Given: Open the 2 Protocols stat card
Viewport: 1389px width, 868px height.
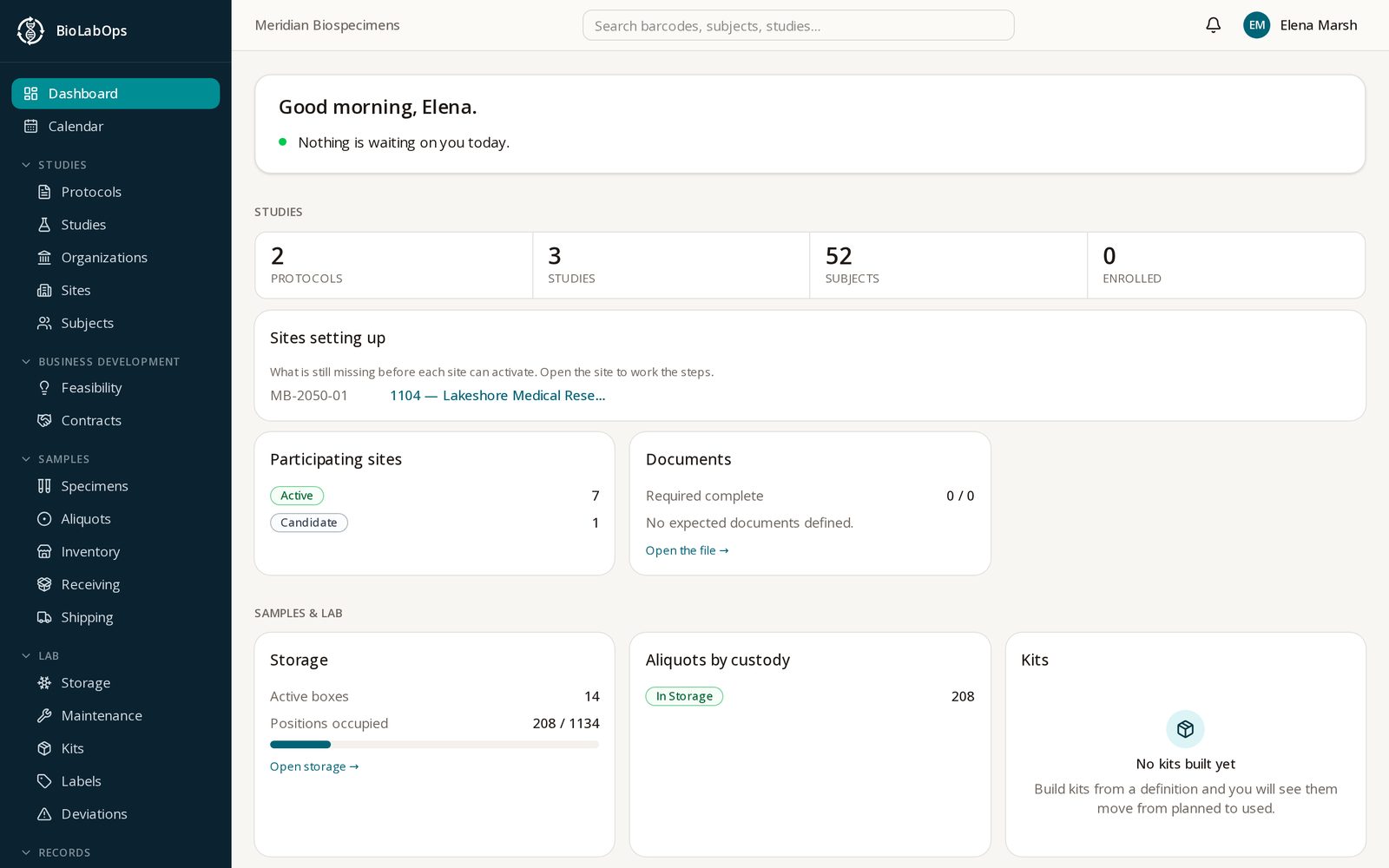Looking at the screenshot, I should (393, 266).
